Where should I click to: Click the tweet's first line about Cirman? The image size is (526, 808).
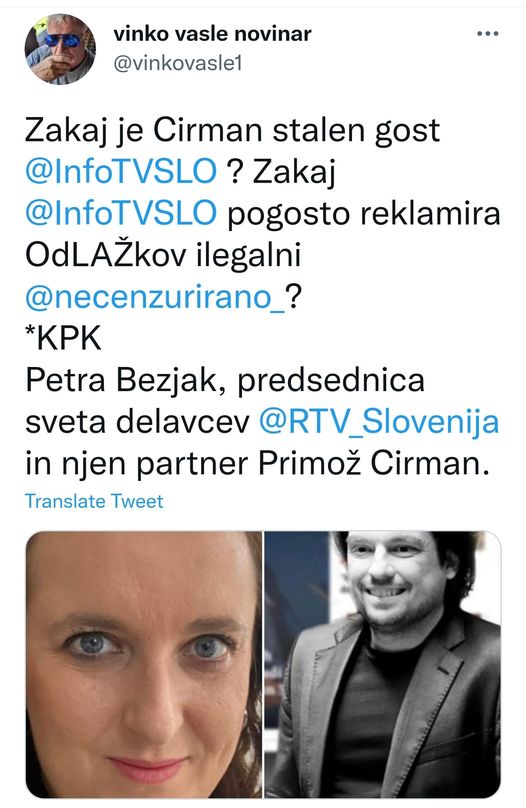pos(232,130)
